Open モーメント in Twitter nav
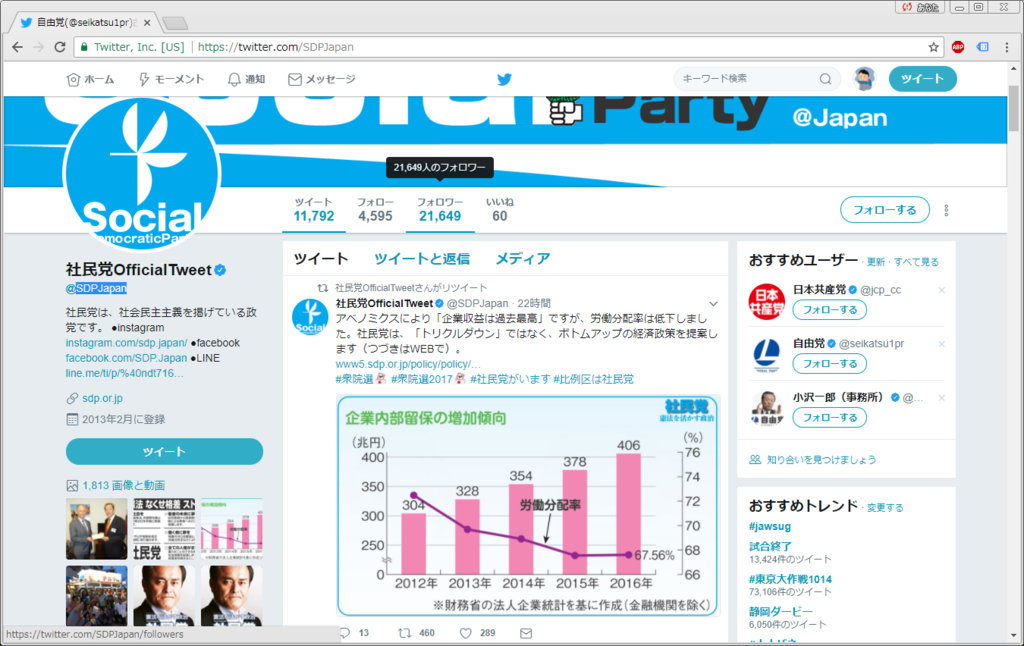Screen dimensions: 1024x646 [171, 79]
